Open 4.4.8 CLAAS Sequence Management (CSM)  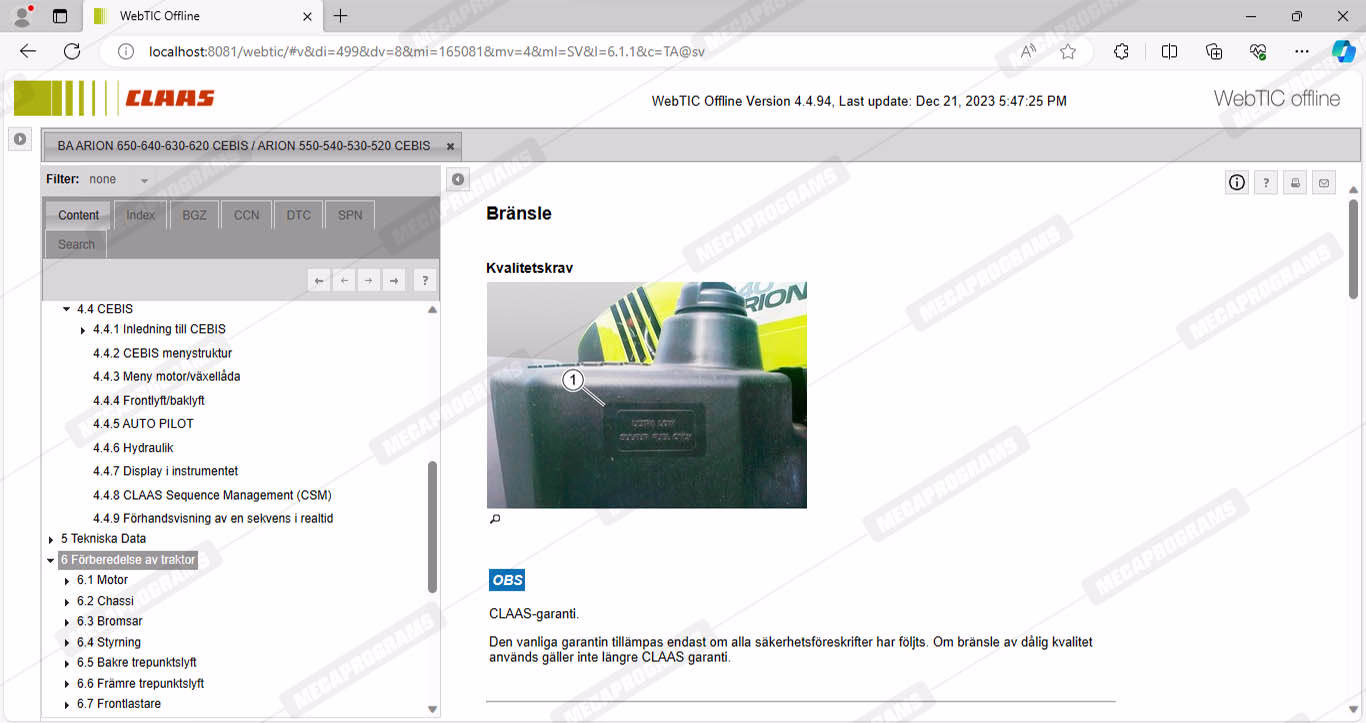(212, 495)
